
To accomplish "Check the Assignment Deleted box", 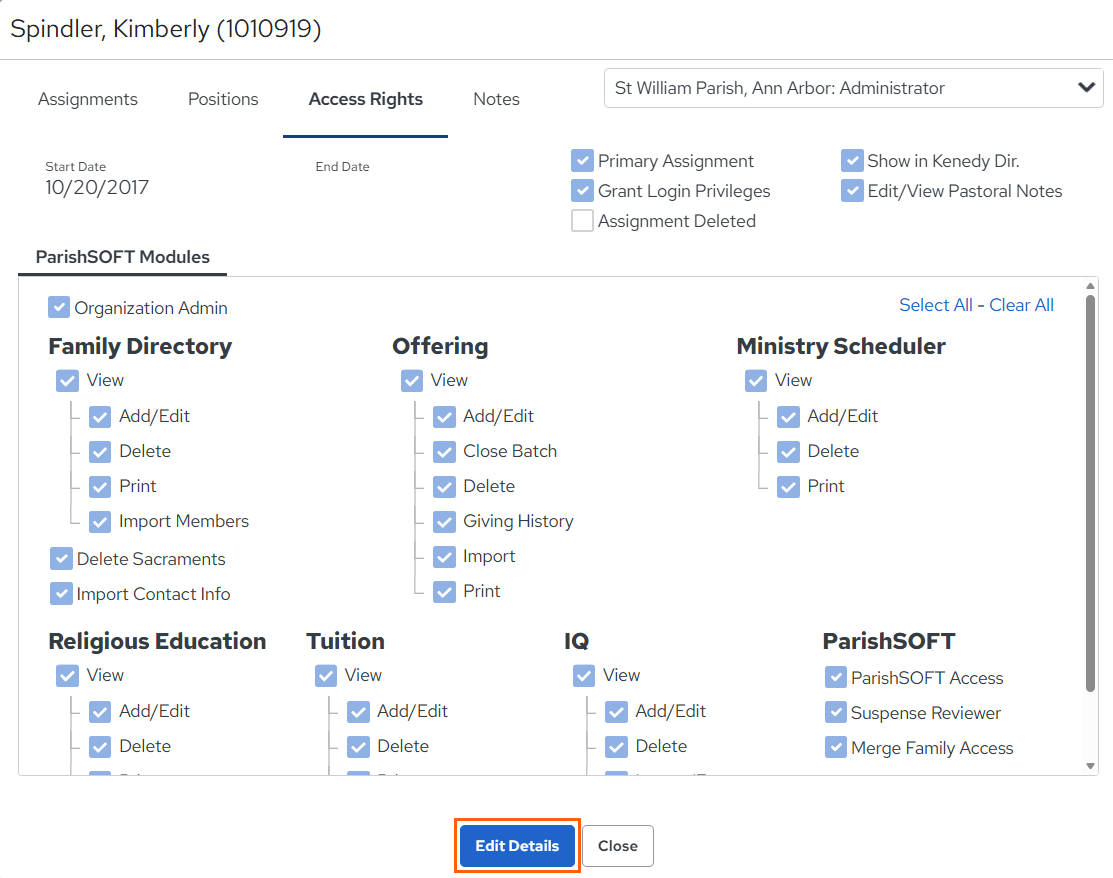I will 582,220.
